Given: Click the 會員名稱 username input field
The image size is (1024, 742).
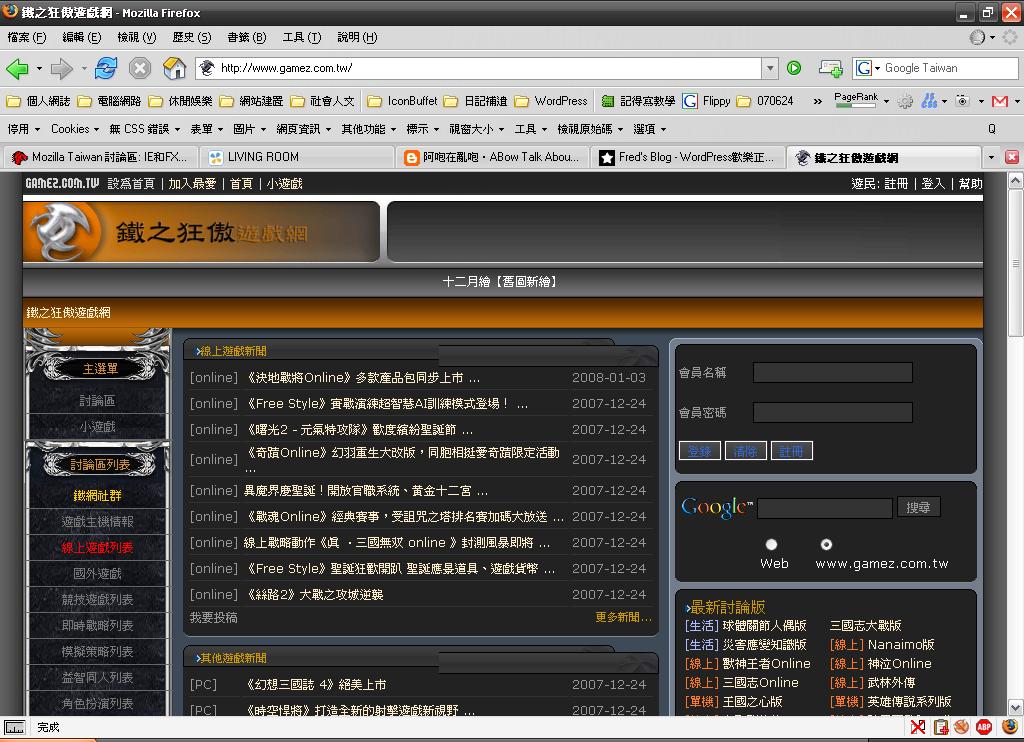Looking at the screenshot, I should pos(832,373).
